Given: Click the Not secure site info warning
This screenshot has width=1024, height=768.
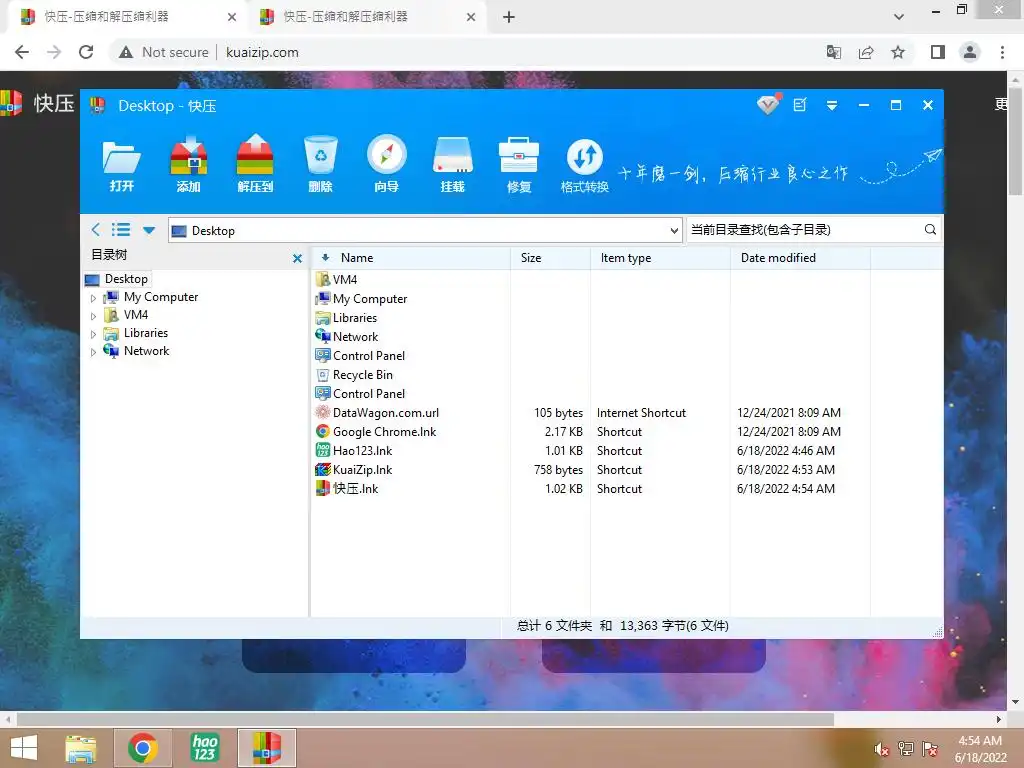Looking at the screenshot, I should [x=163, y=52].
